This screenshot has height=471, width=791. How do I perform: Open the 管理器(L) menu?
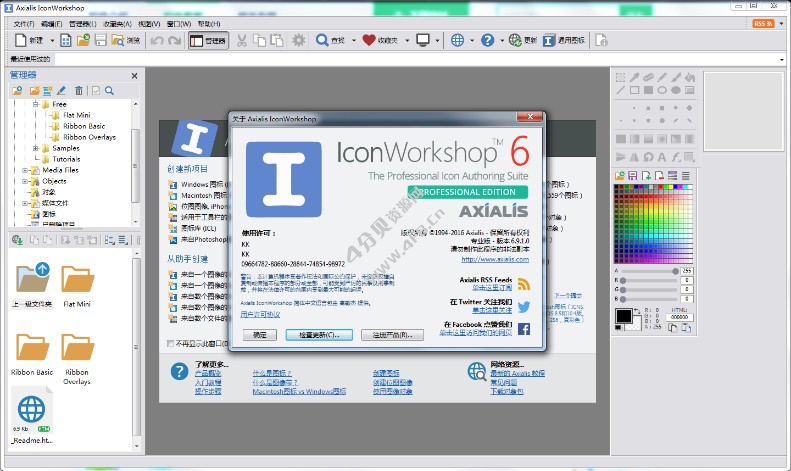83,24
